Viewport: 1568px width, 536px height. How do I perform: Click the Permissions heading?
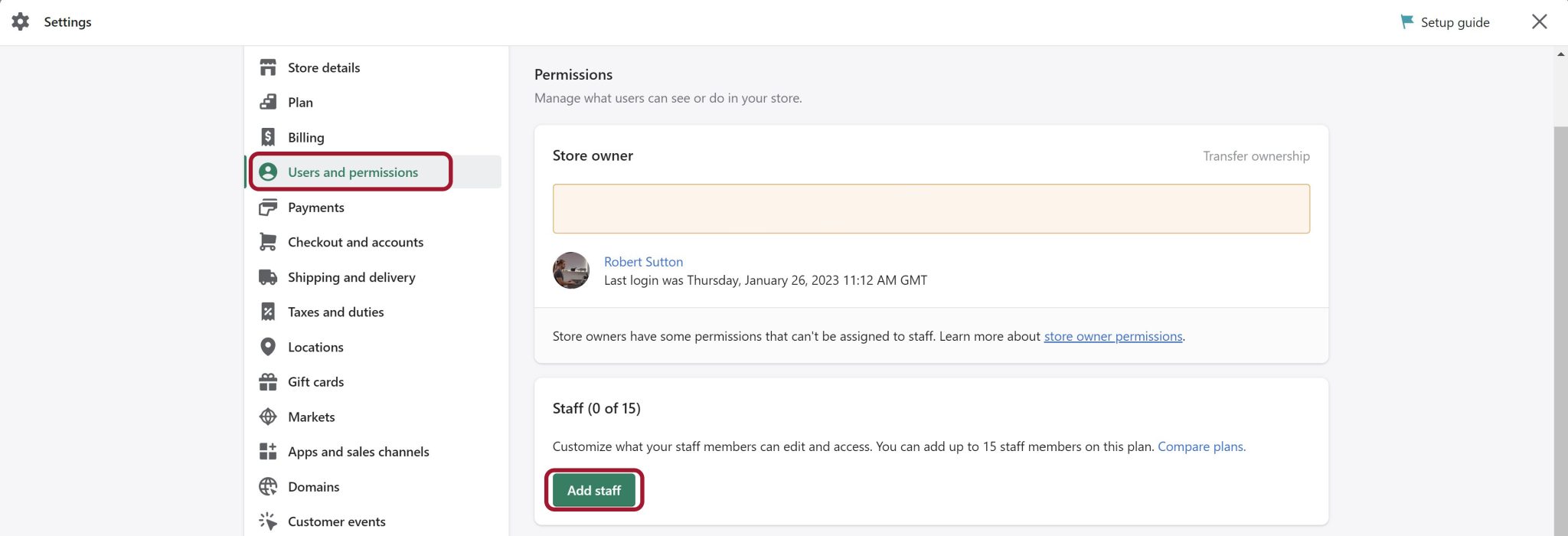[573, 74]
